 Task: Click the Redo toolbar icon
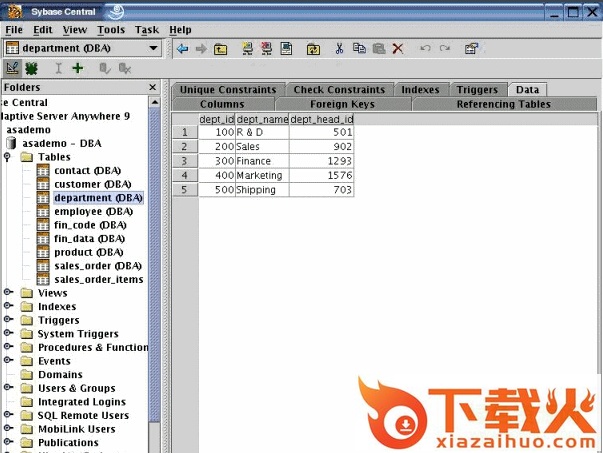point(445,48)
